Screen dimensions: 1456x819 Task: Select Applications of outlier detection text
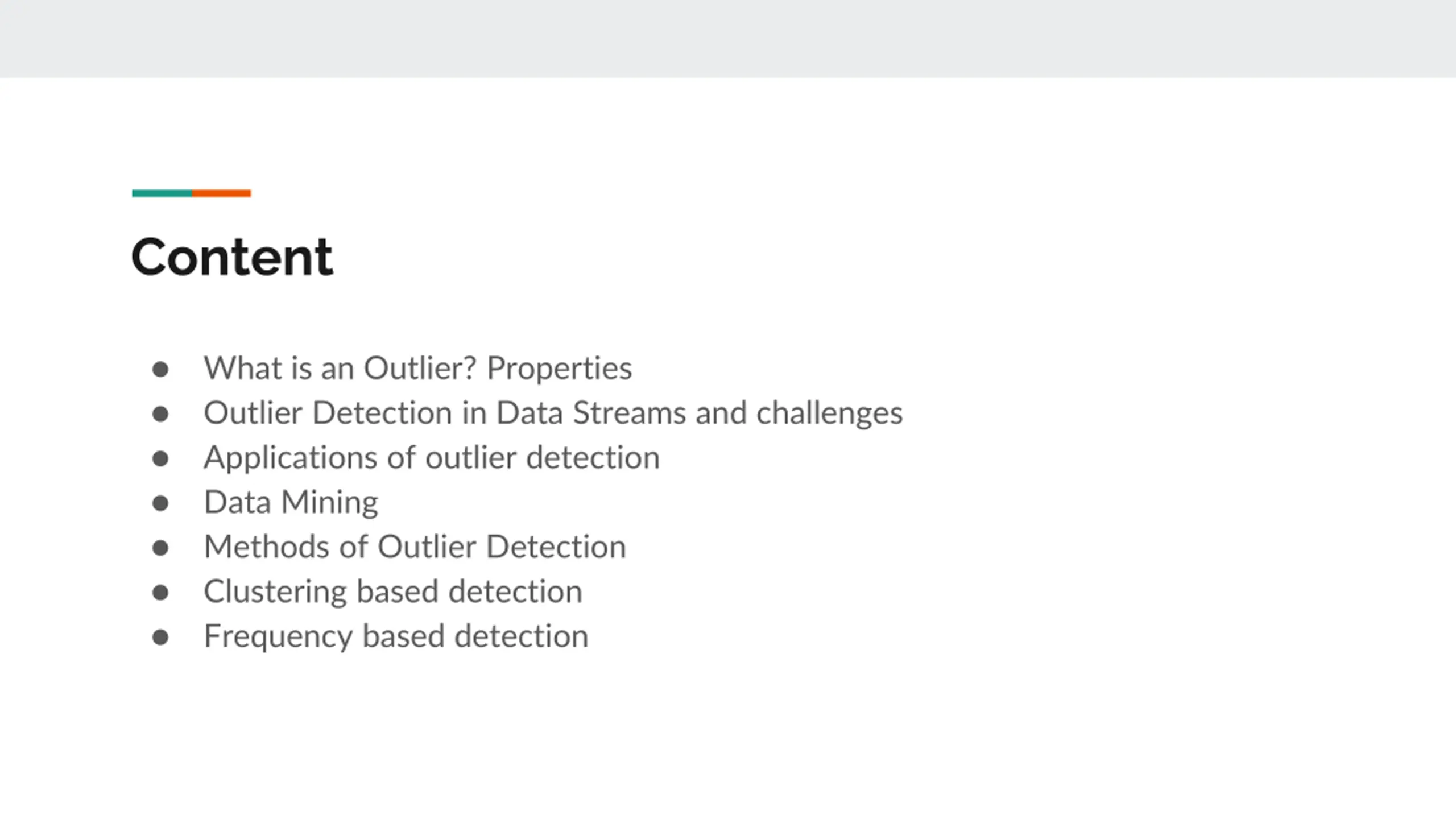[x=432, y=458]
